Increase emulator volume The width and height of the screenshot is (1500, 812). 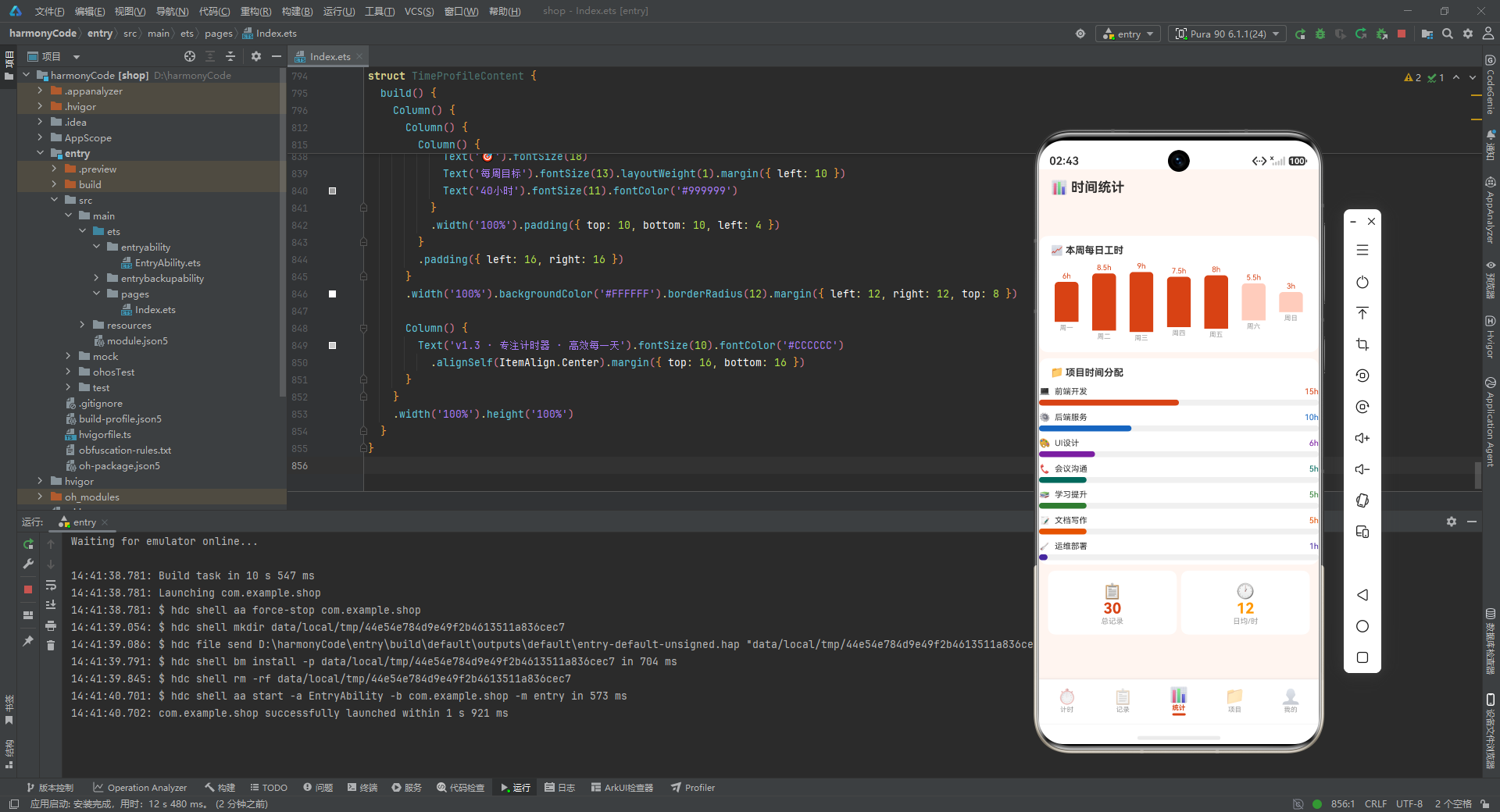pyautogui.click(x=1362, y=438)
